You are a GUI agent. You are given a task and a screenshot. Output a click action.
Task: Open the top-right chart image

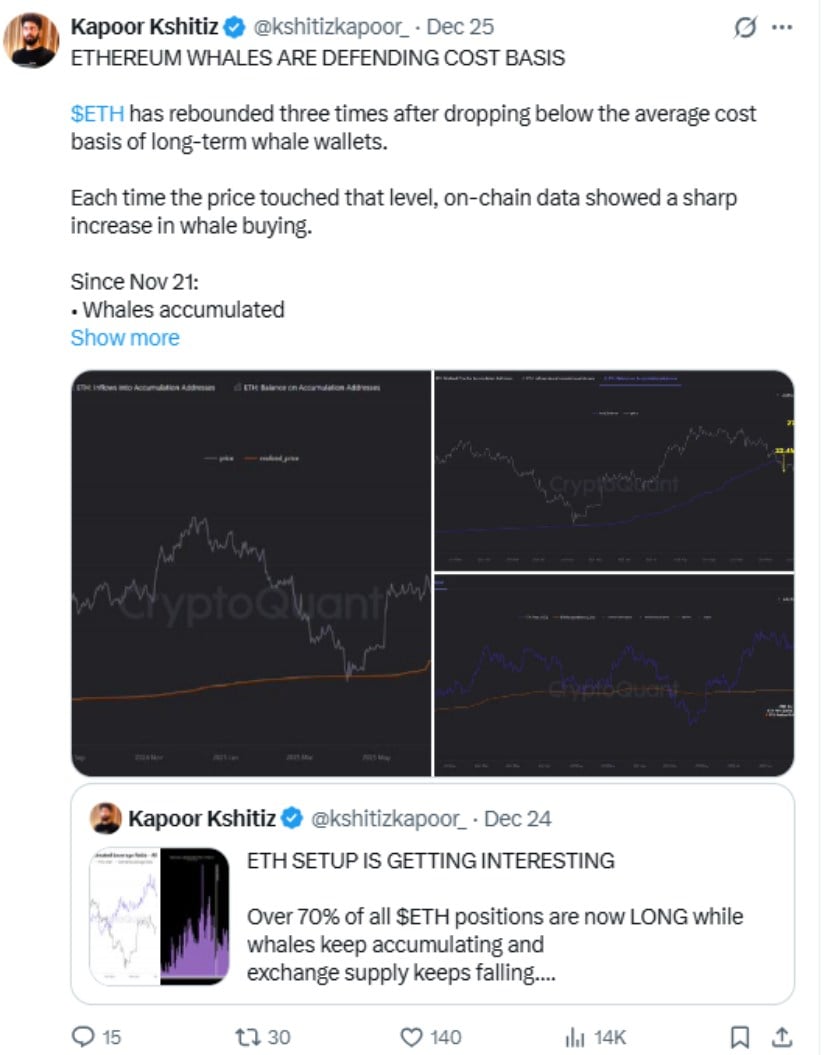(x=613, y=470)
